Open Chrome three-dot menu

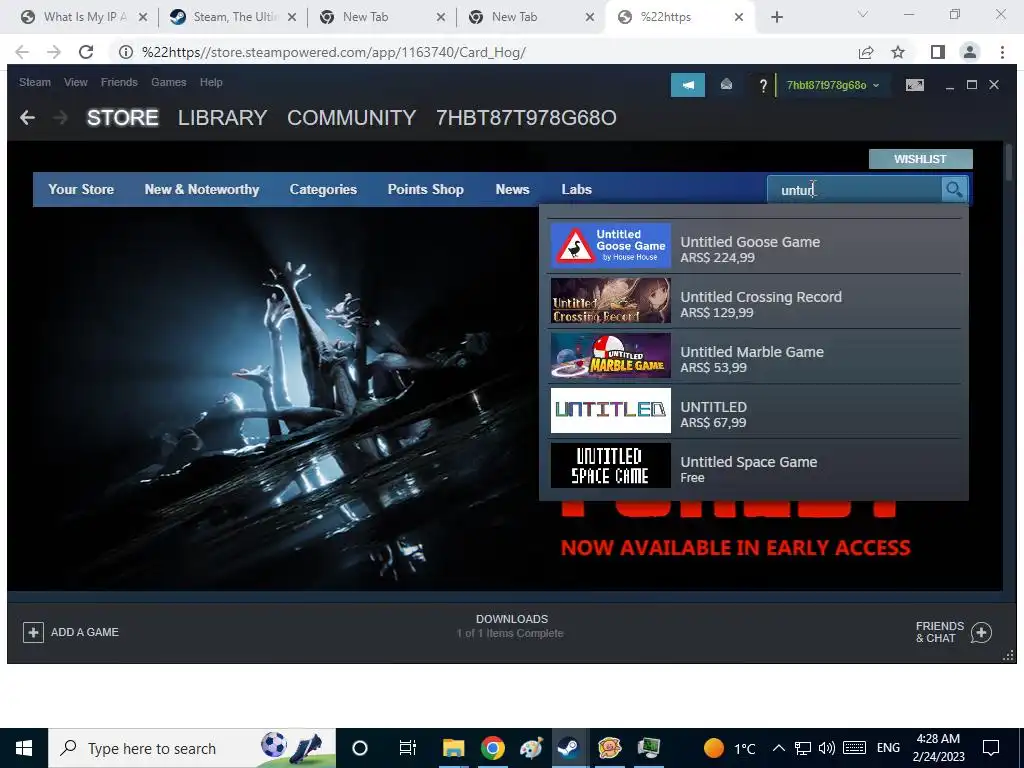point(1002,52)
